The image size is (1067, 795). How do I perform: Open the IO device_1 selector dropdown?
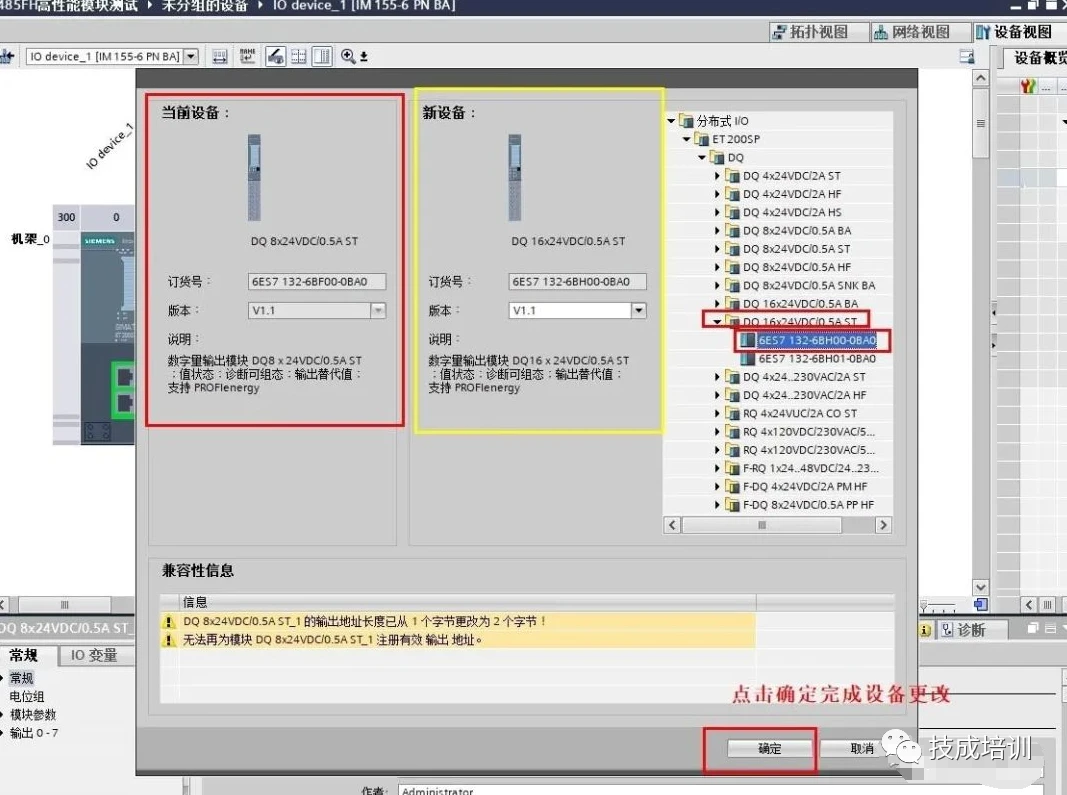pos(191,57)
